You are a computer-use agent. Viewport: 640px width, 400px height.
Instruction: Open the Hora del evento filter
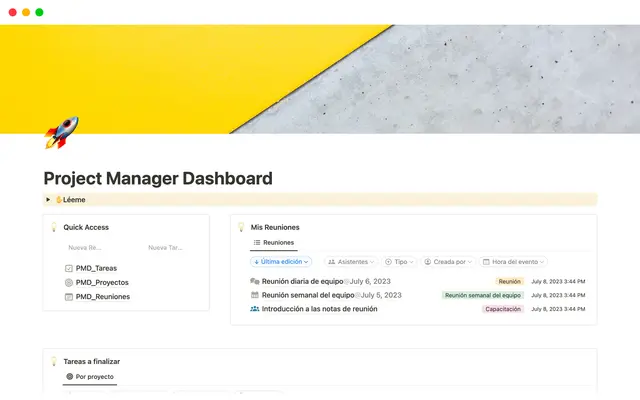512,261
